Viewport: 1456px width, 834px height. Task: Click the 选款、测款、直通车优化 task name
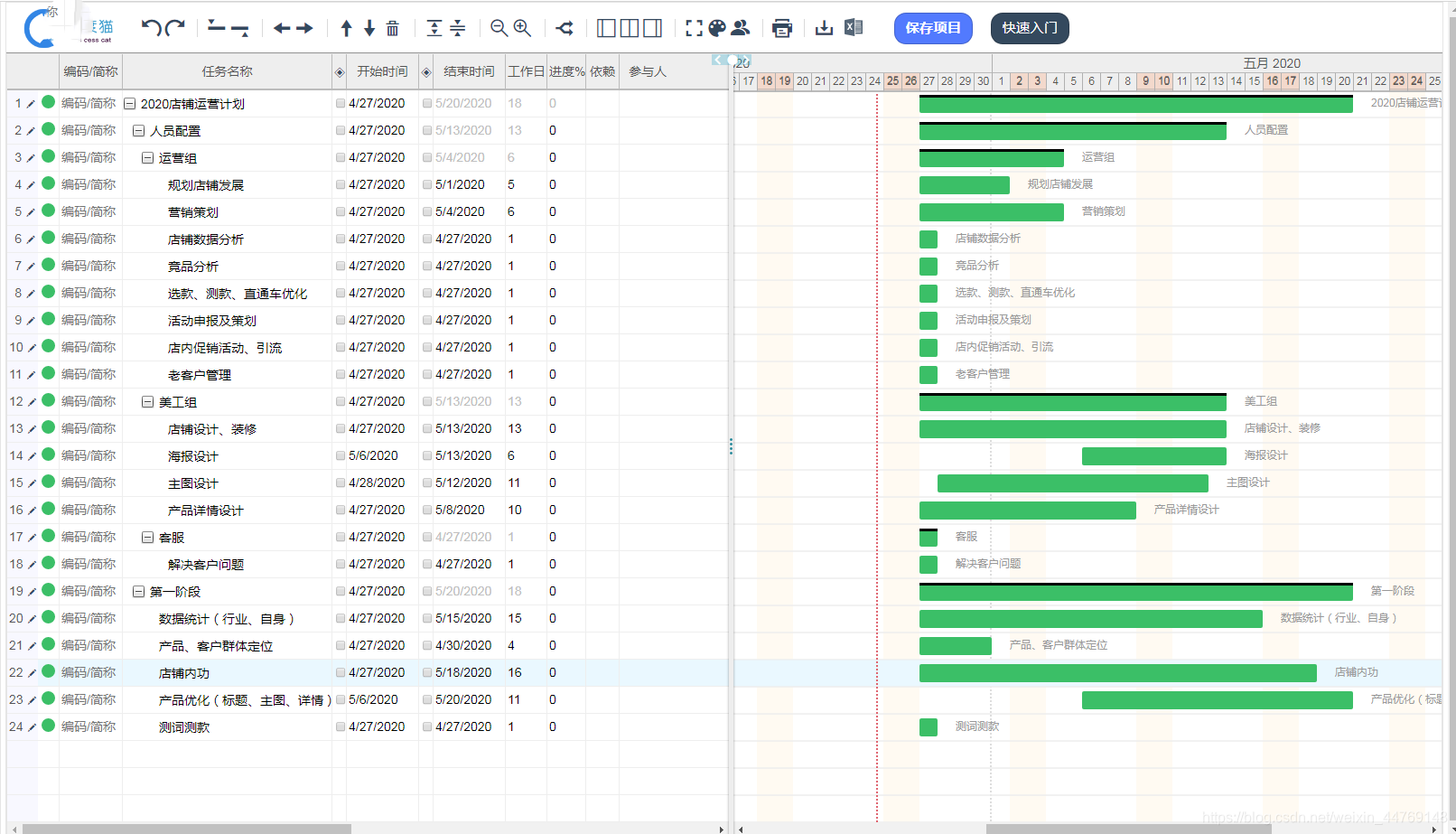[238, 294]
